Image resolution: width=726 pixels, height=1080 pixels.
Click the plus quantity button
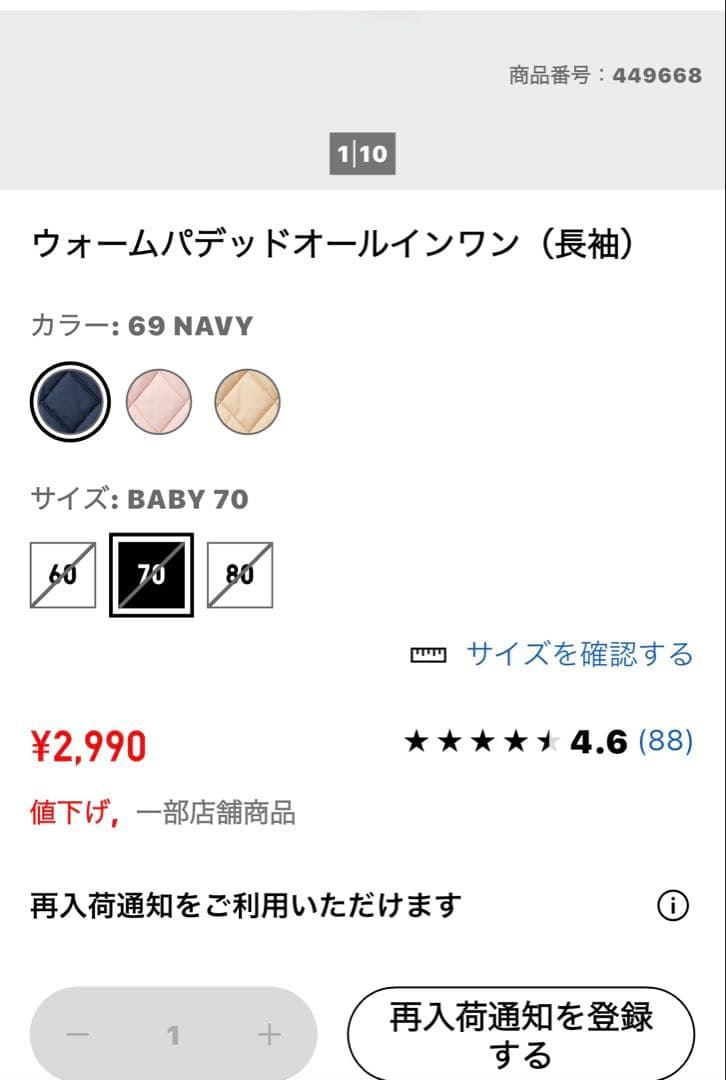click(x=270, y=1035)
